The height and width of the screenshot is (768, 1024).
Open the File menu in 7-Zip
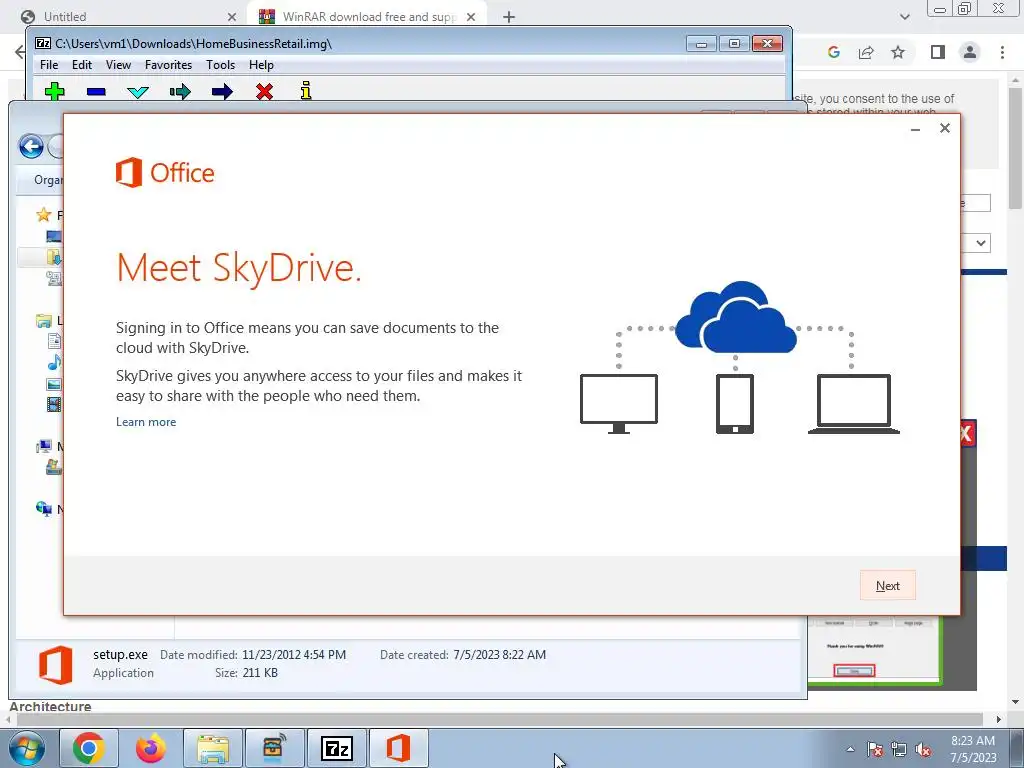tap(49, 65)
